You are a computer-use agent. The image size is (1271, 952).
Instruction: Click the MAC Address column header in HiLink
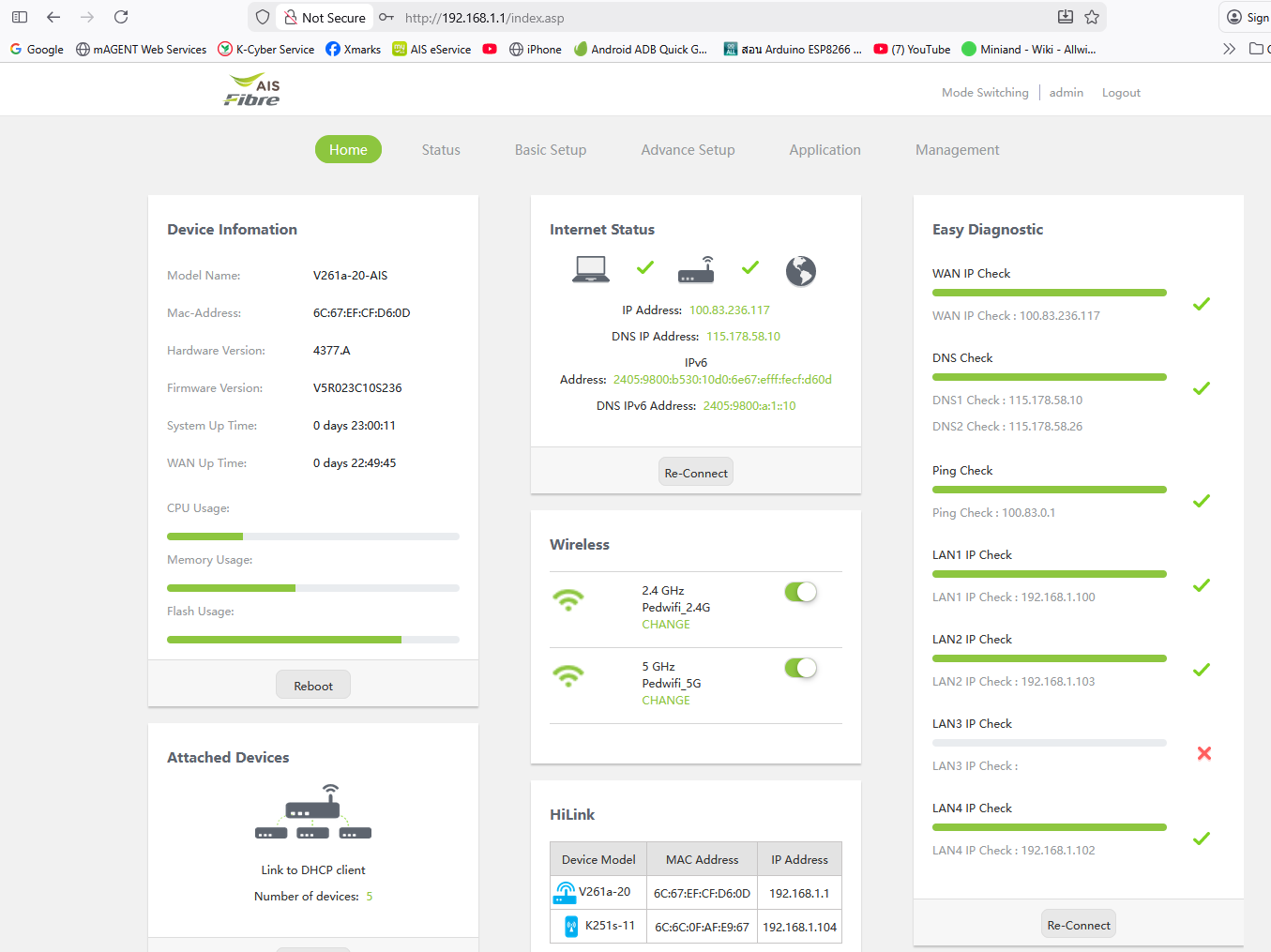[702, 860]
